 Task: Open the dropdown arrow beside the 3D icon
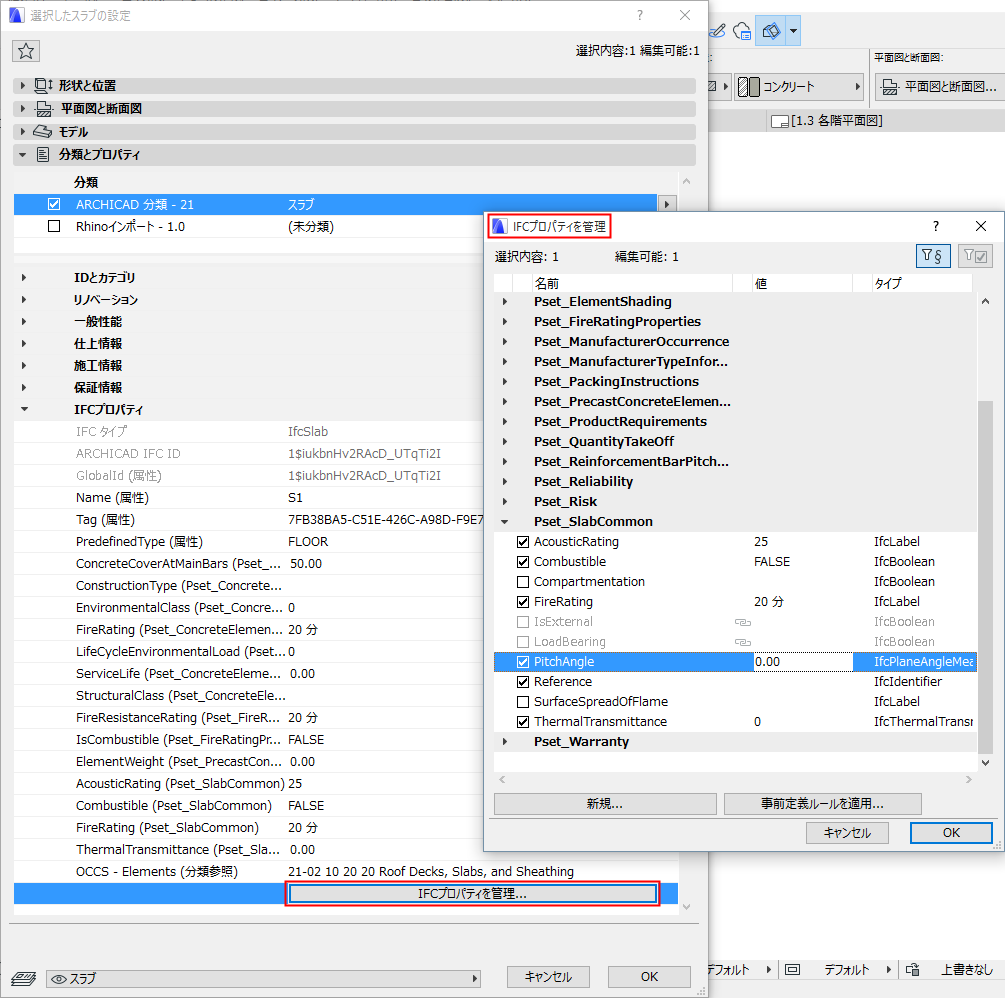[792, 30]
